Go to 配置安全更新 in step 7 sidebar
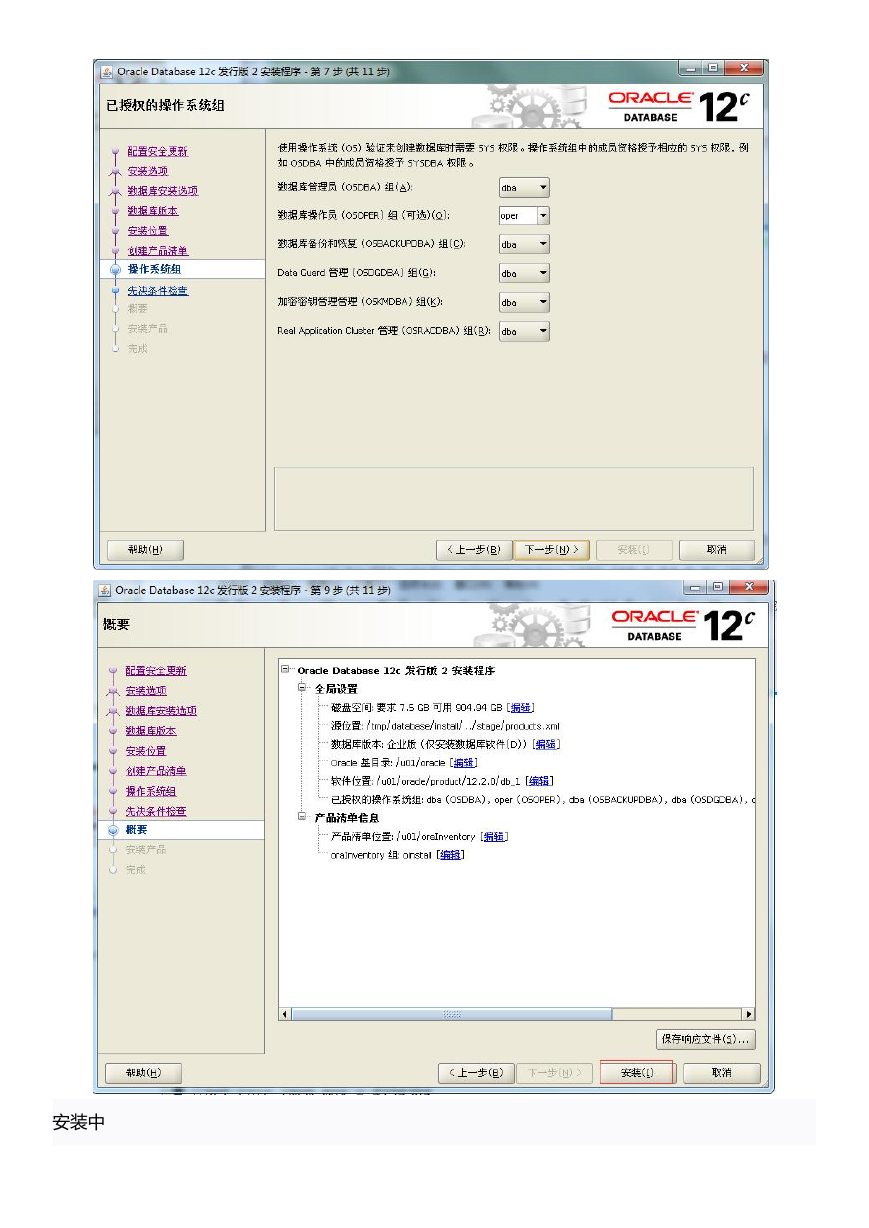The height and width of the screenshot is (1228, 869). (157, 152)
